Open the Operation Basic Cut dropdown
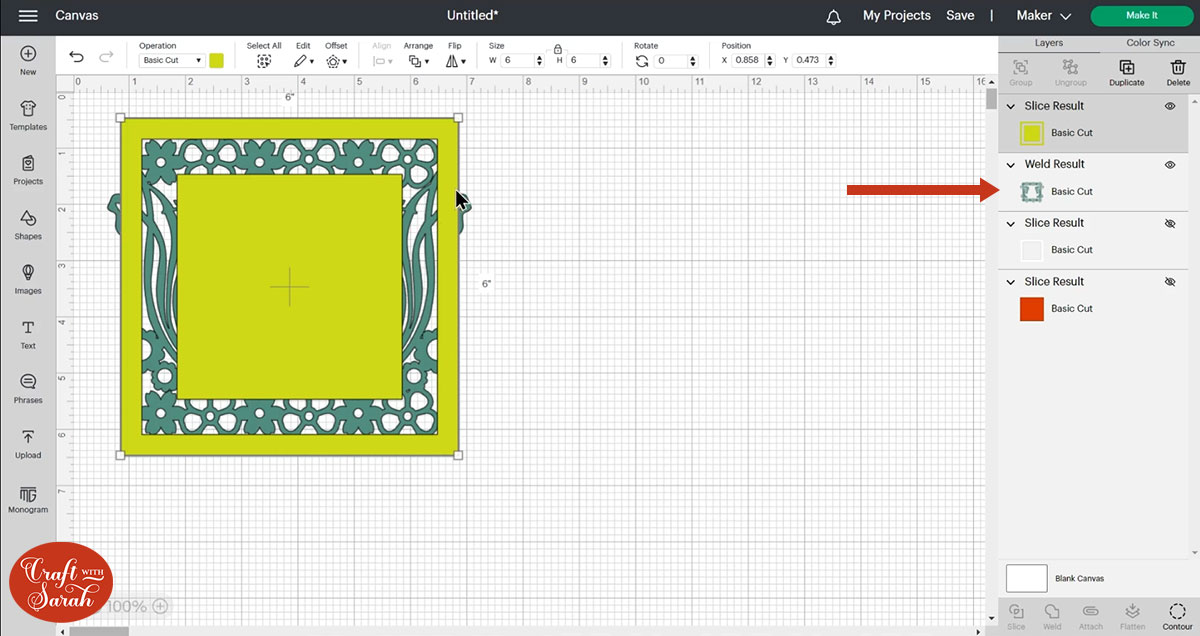Viewport: 1200px width, 636px height. 172,61
